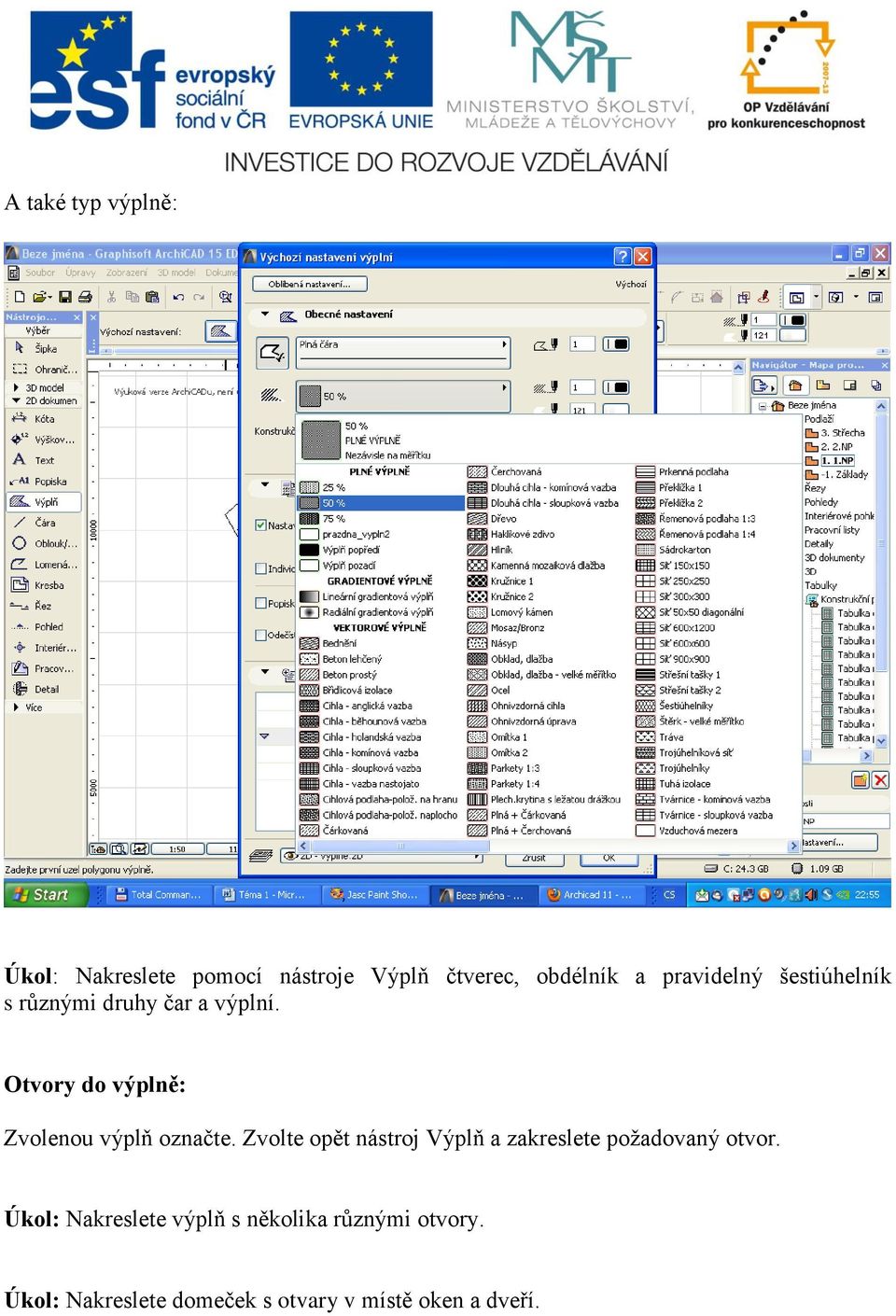Open the Zobrazení menu
This screenshot has width=896, height=1316.
(x=127, y=273)
